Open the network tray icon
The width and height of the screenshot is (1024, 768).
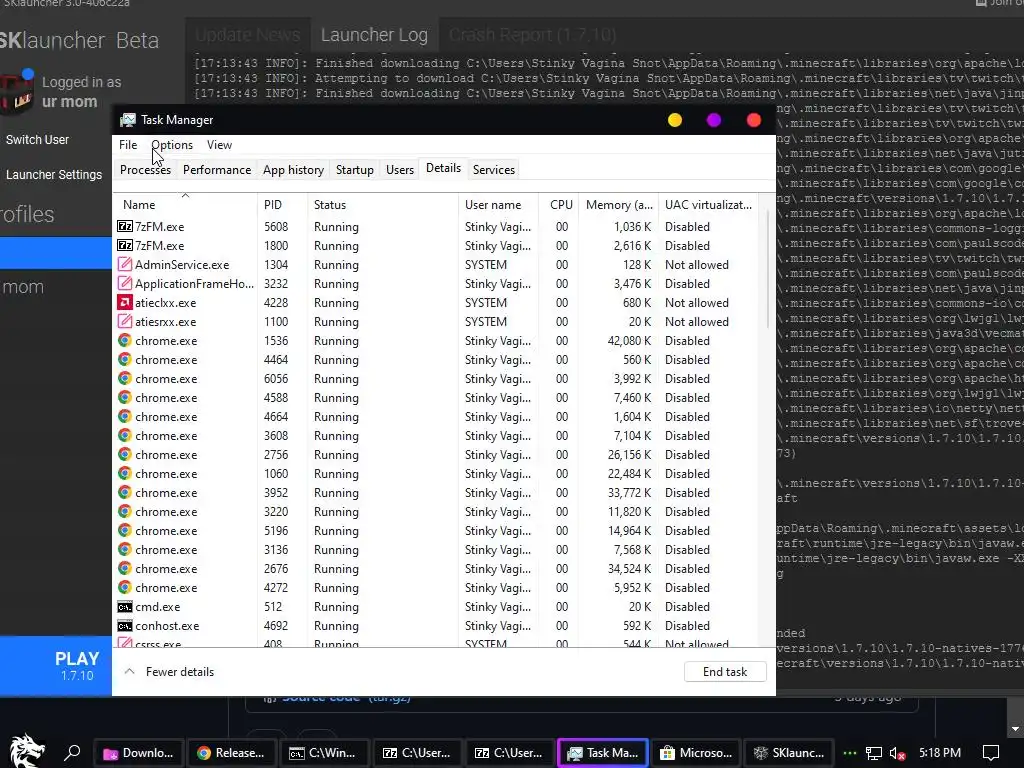pyautogui.click(x=874, y=754)
